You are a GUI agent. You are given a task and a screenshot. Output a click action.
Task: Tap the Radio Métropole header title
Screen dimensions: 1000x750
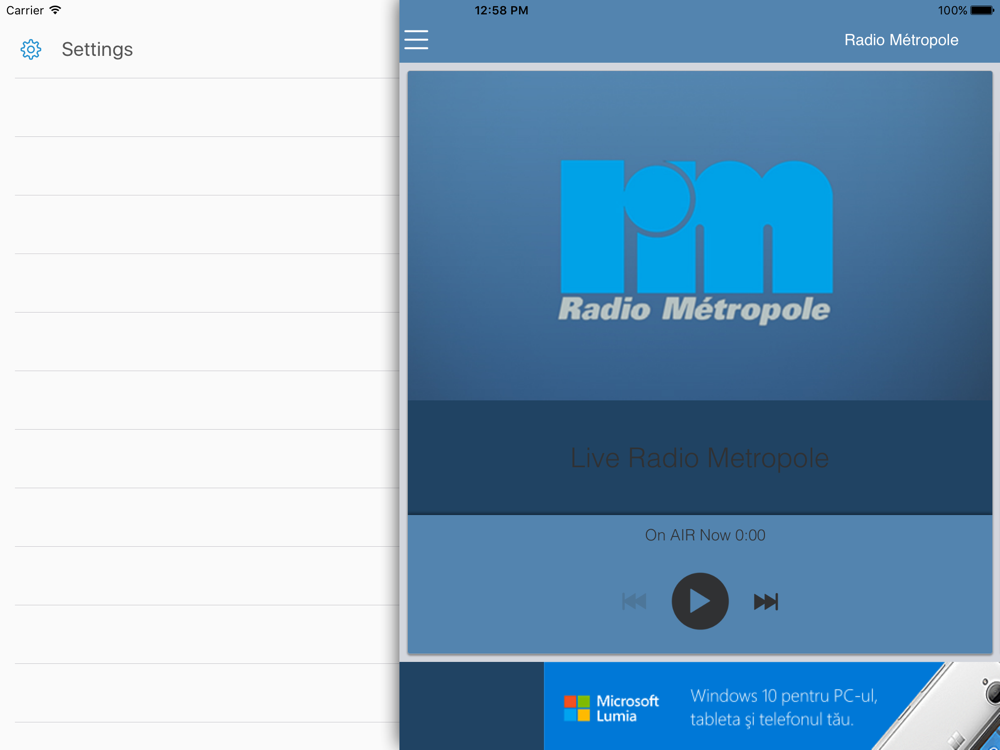click(x=901, y=40)
